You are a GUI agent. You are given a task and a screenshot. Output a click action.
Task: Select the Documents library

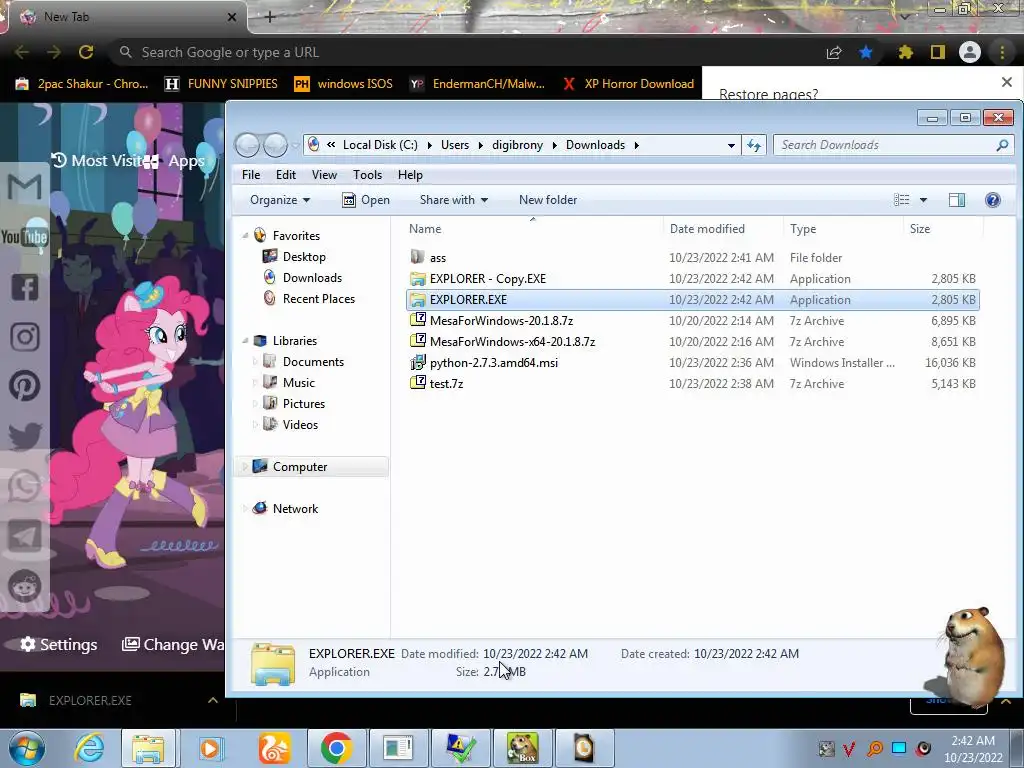pos(303,362)
